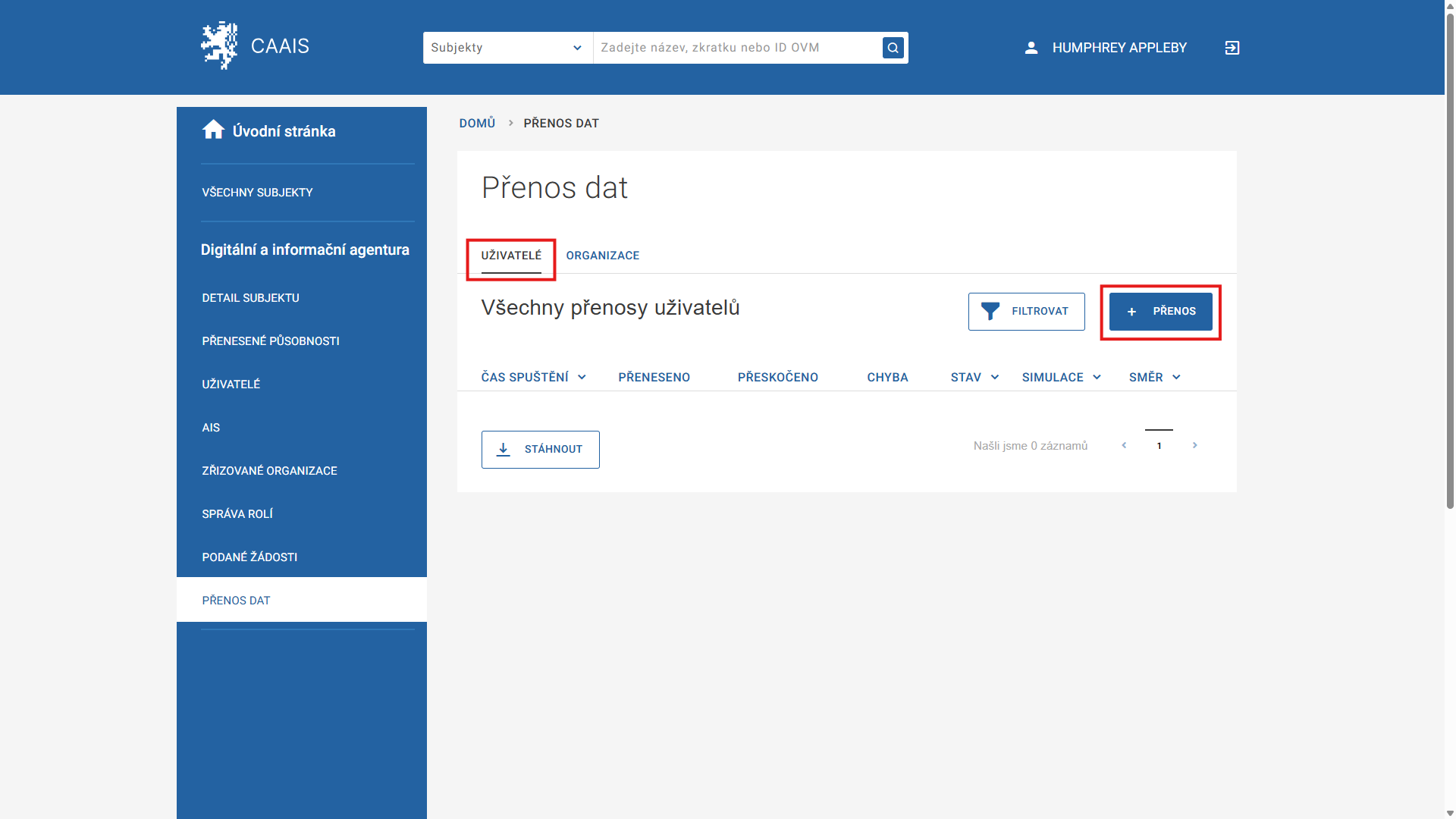The height and width of the screenshot is (819, 1456).
Task: Open Správa rolí in sidebar
Action: coord(237,514)
